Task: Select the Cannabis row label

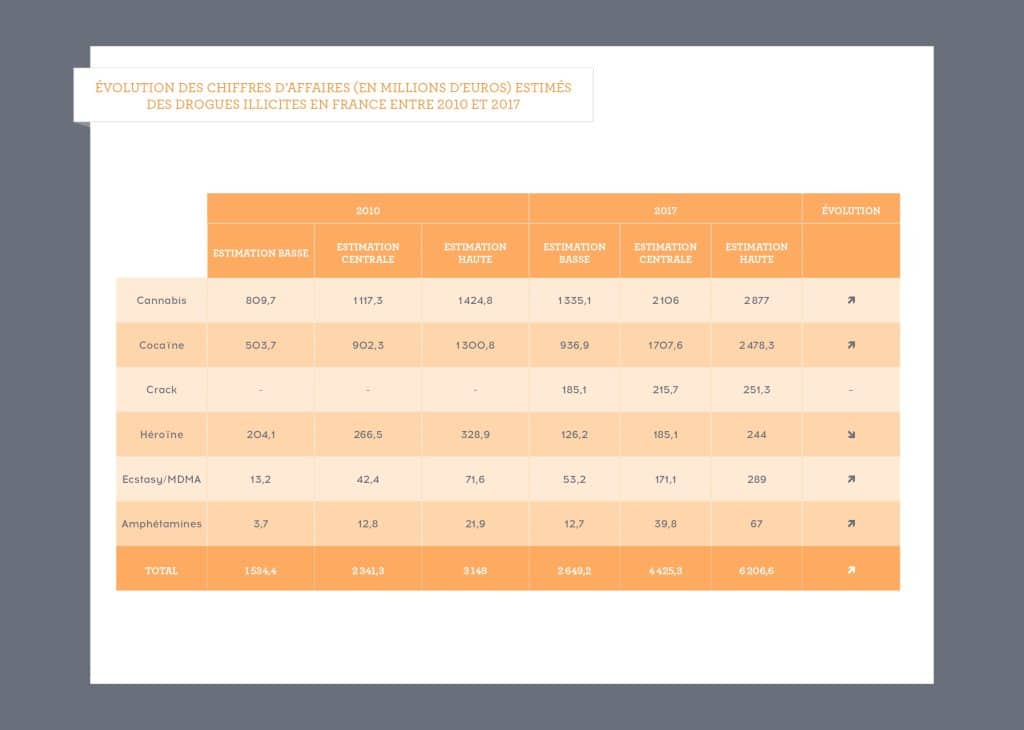Action: pyautogui.click(x=161, y=300)
